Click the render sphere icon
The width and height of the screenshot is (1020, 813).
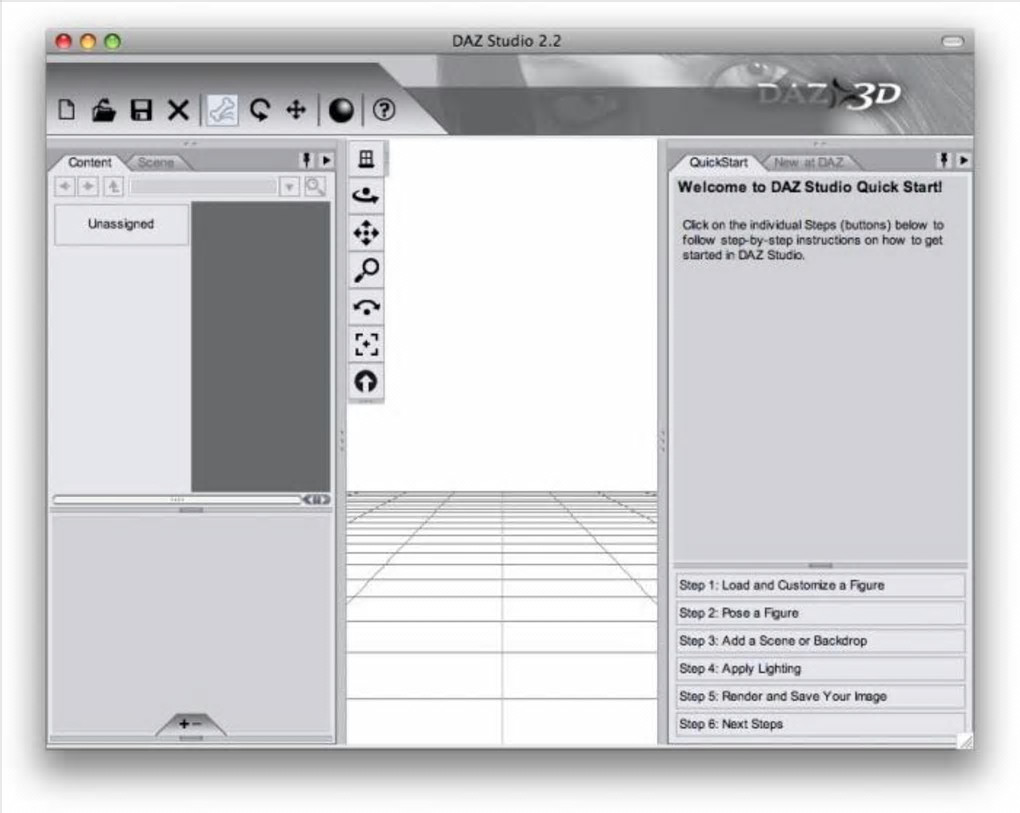pos(341,110)
